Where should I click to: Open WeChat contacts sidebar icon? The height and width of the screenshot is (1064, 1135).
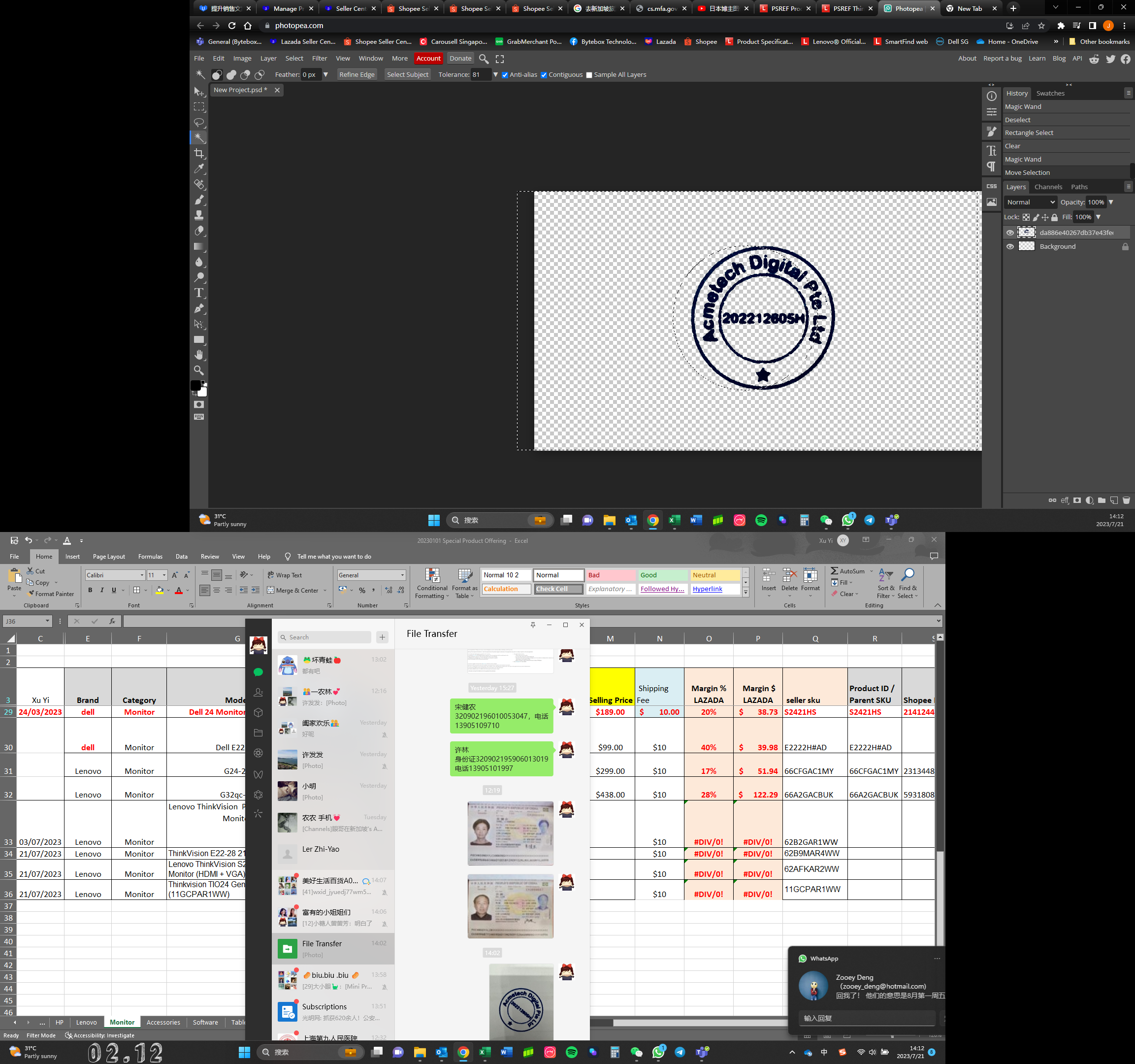click(258, 692)
